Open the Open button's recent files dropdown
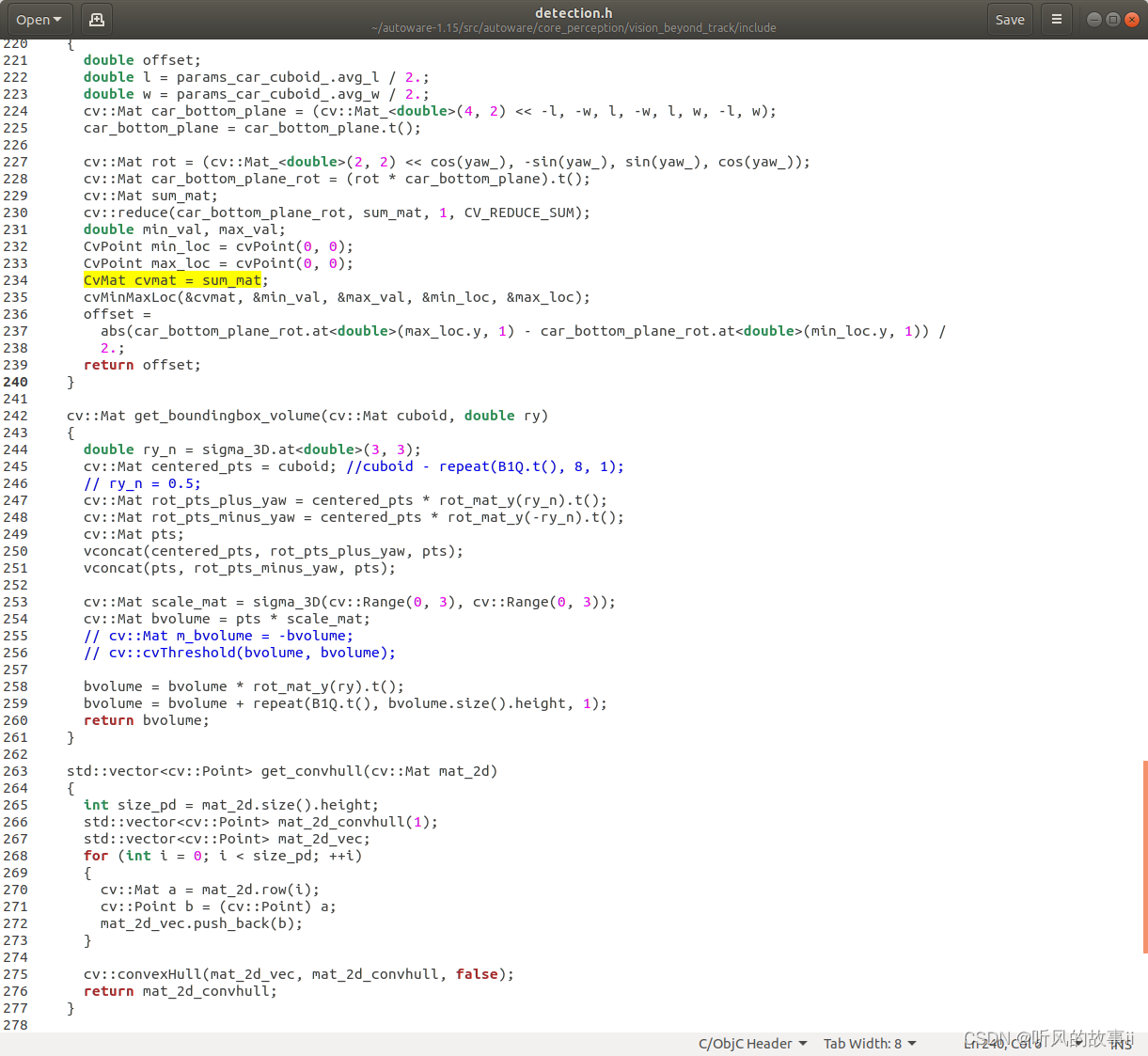The width and height of the screenshot is (1148, 1056). (57, 19)
